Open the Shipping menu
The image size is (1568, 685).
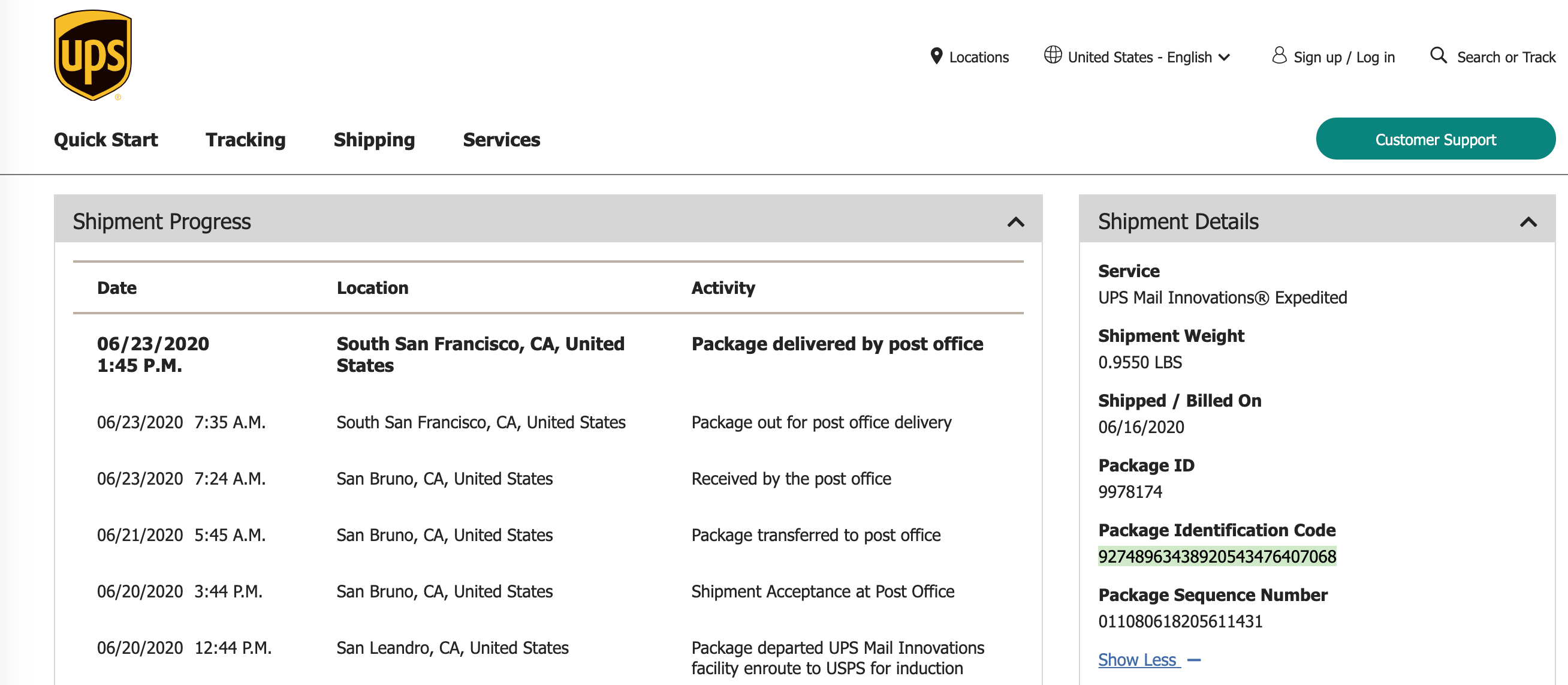(x=374, y=140)
